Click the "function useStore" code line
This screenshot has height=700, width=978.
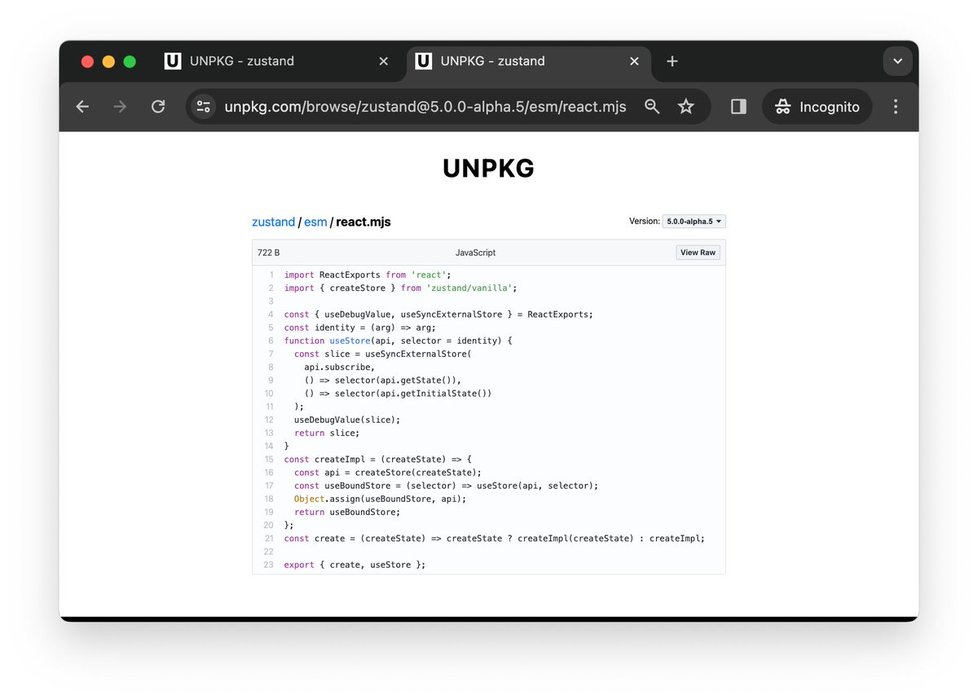tap(398, 341)
